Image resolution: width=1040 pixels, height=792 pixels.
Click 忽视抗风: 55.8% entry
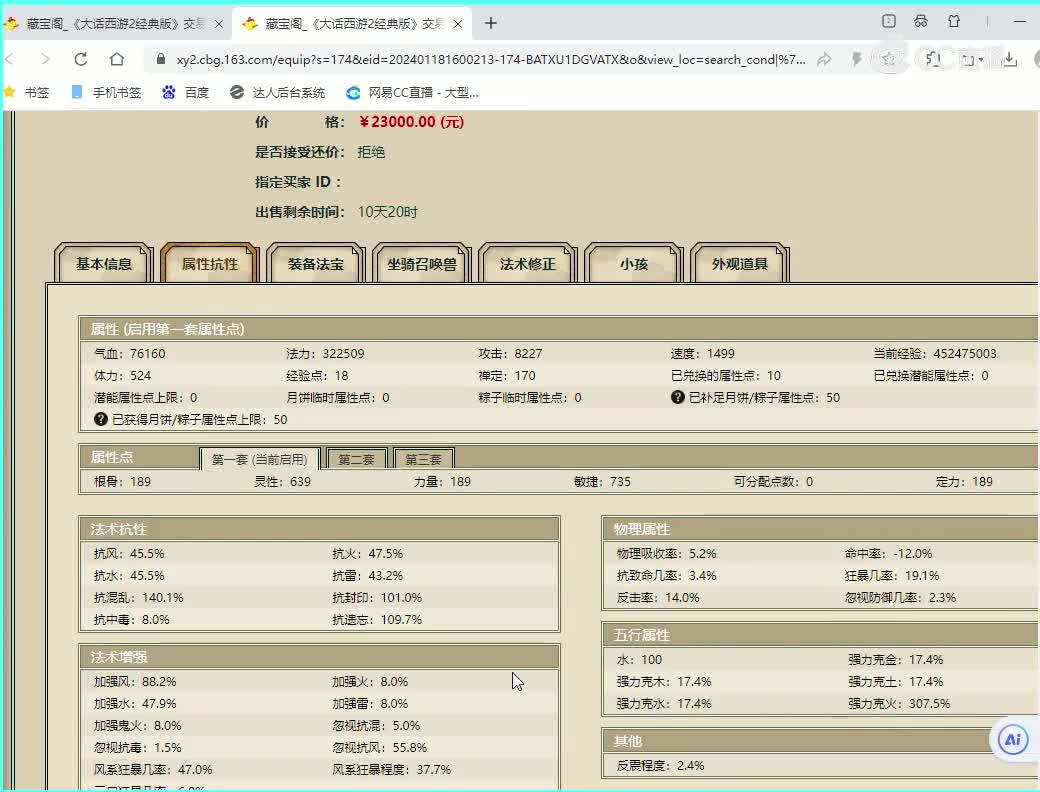click(379, 748)
